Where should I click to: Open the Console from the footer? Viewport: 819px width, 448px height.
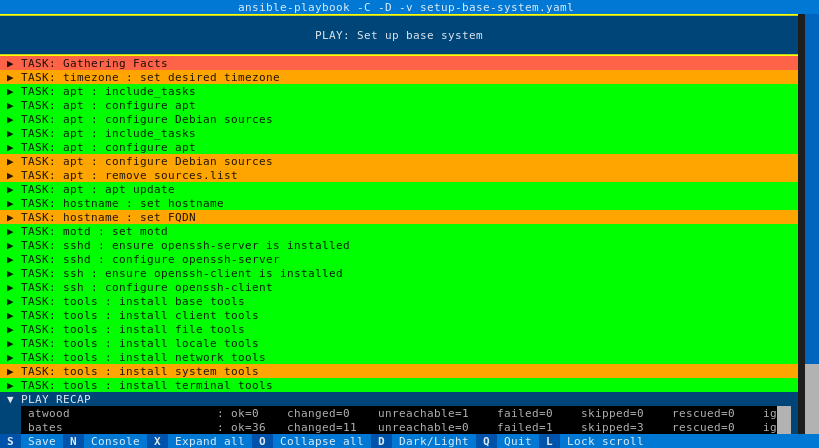point(105,441)
